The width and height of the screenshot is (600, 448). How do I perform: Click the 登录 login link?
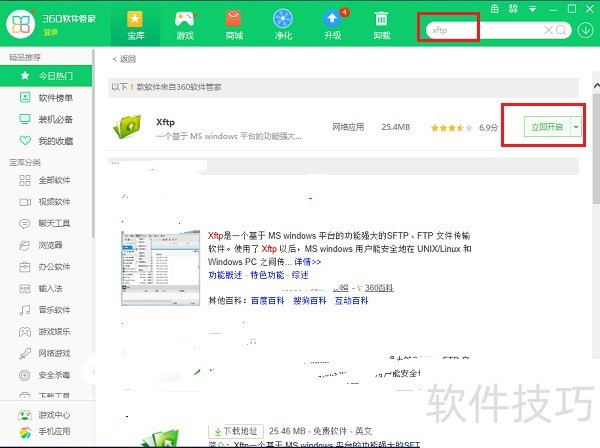pos(51,32)
